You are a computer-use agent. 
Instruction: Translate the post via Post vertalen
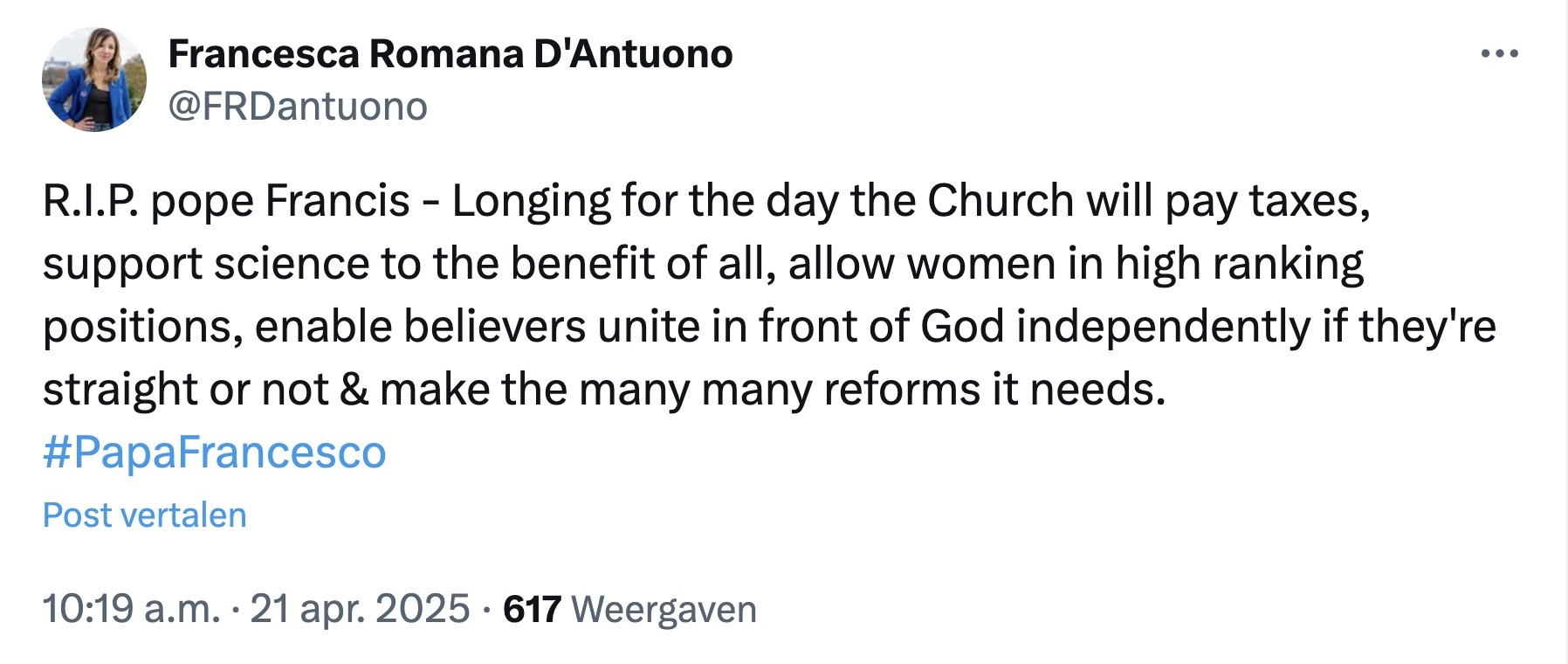[x=144, y=515]
